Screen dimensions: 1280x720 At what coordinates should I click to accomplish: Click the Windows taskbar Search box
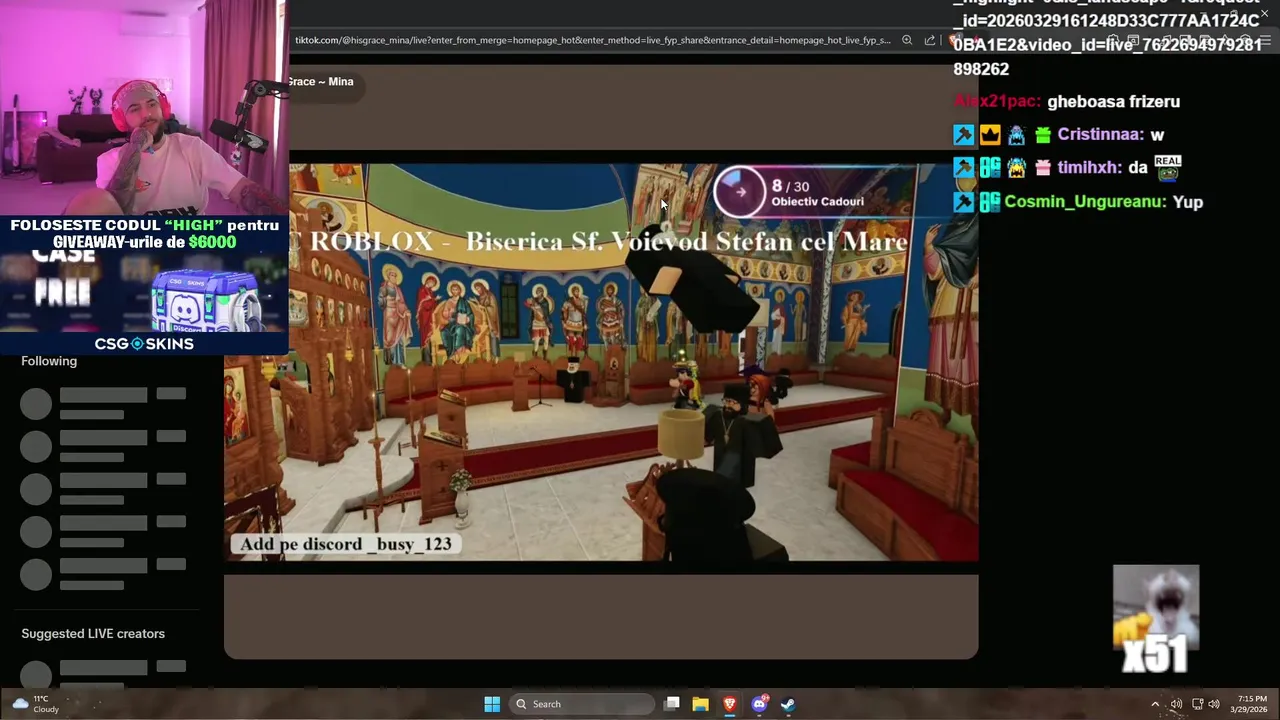pyautogui.click(x=580, y=704)
